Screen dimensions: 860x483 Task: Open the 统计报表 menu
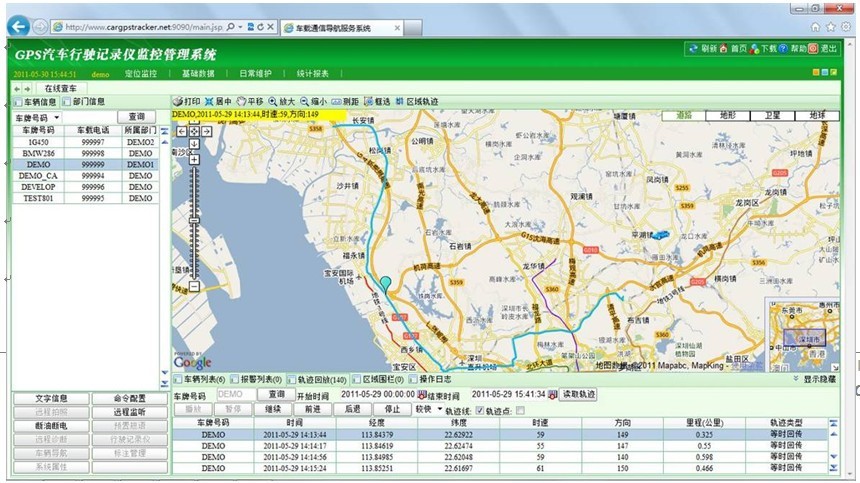point(313,73)
